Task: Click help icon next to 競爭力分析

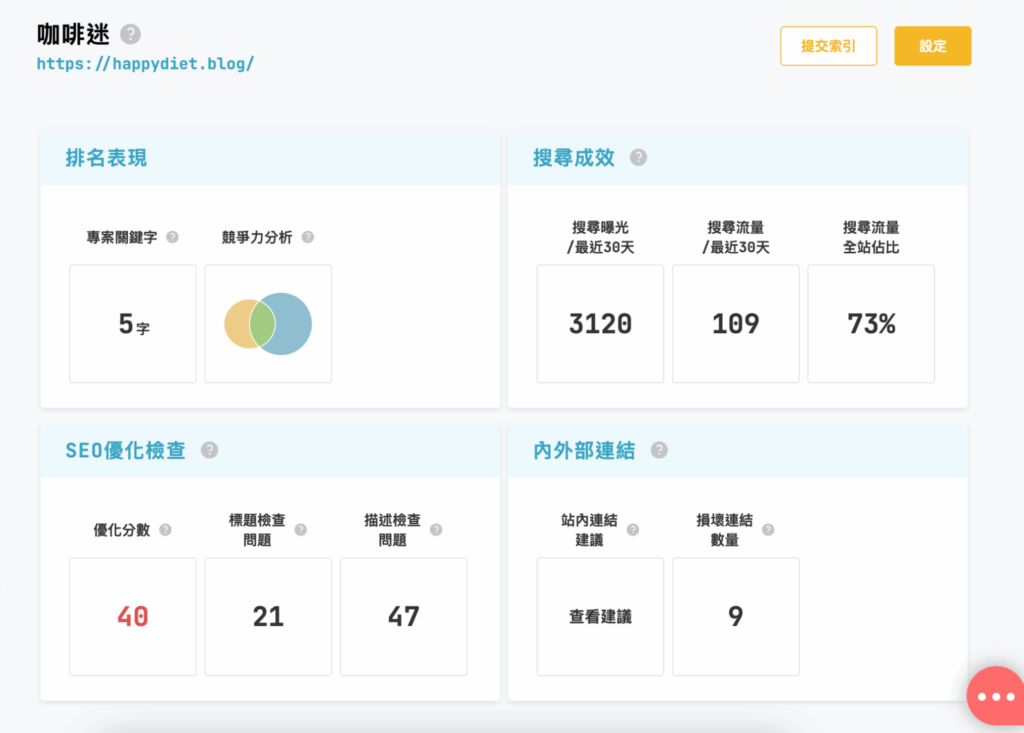Action: point(308,237)
